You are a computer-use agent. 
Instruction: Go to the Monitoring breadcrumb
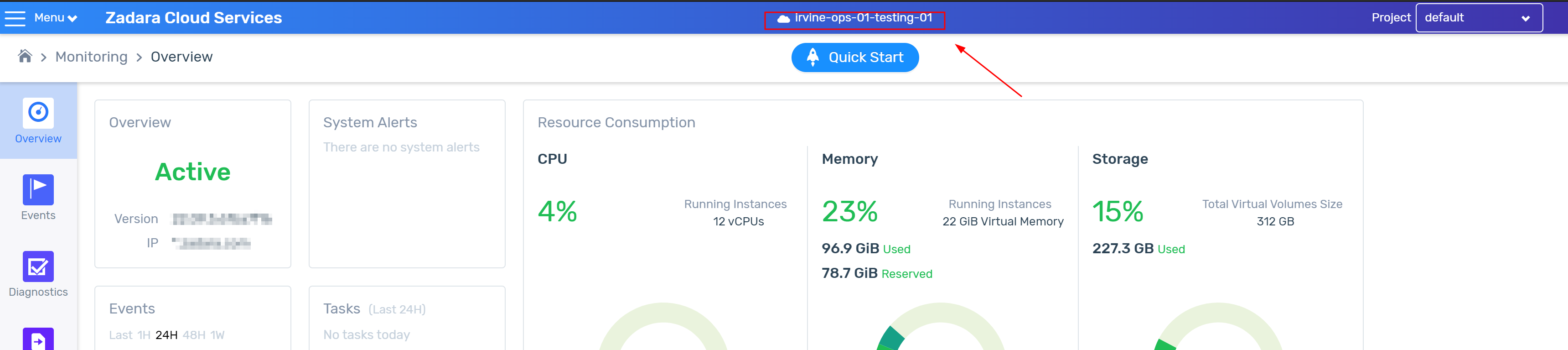(91, 57)
